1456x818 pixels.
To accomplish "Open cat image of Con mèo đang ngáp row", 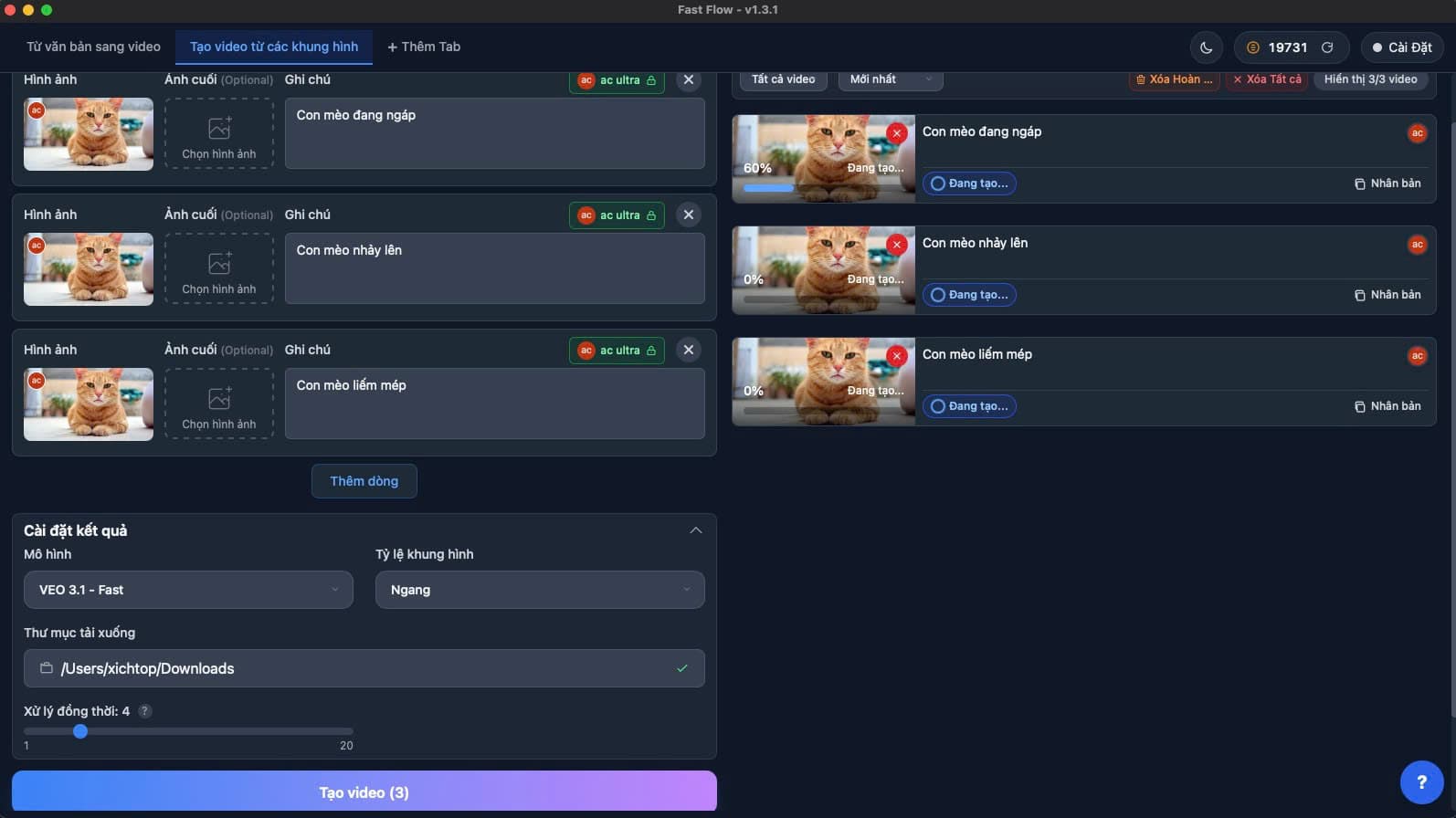I will [89, 134].
